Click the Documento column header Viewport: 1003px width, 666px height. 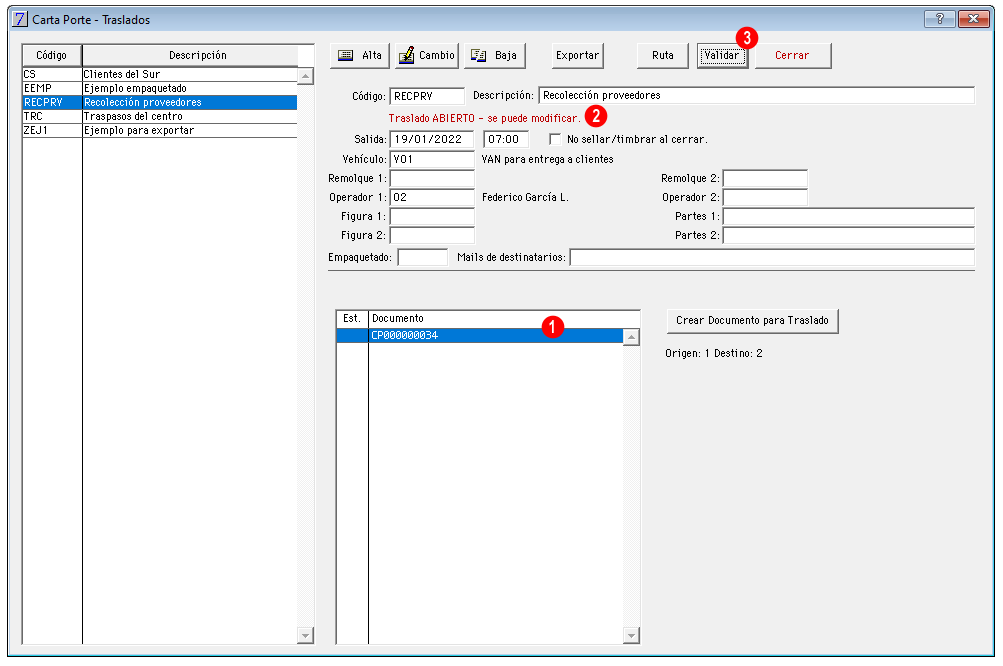click(504, 319)
